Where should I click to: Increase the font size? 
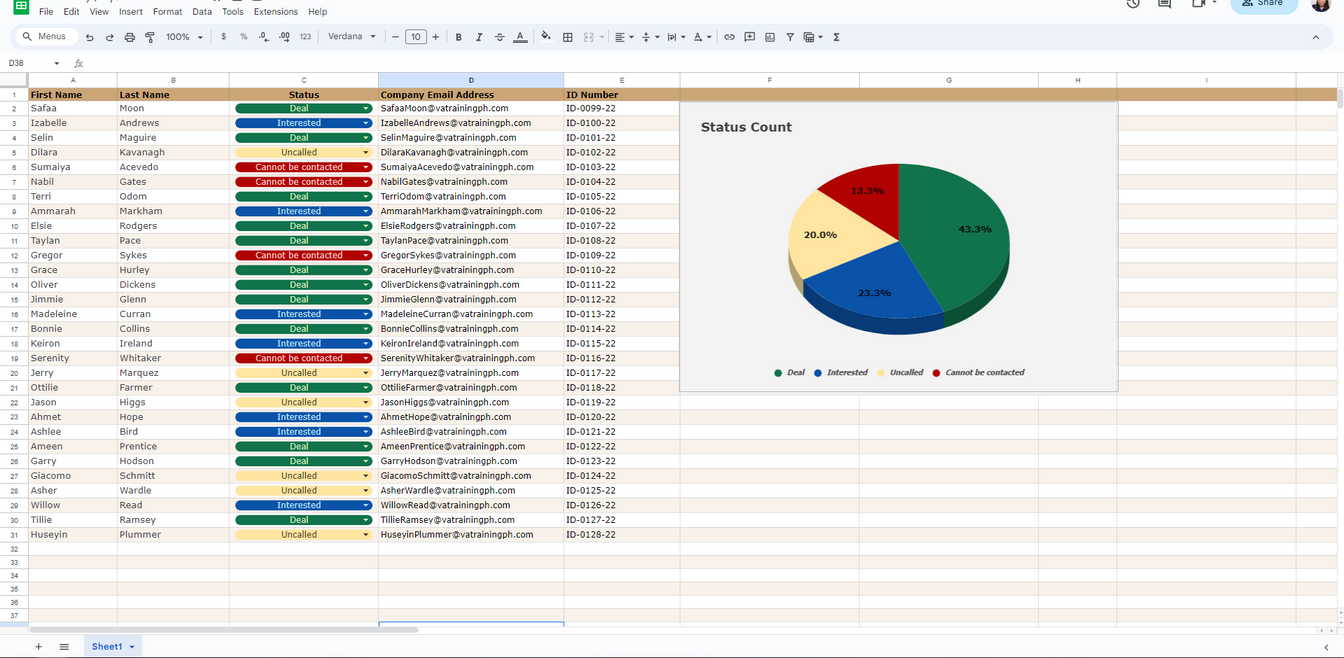point(435,37)
